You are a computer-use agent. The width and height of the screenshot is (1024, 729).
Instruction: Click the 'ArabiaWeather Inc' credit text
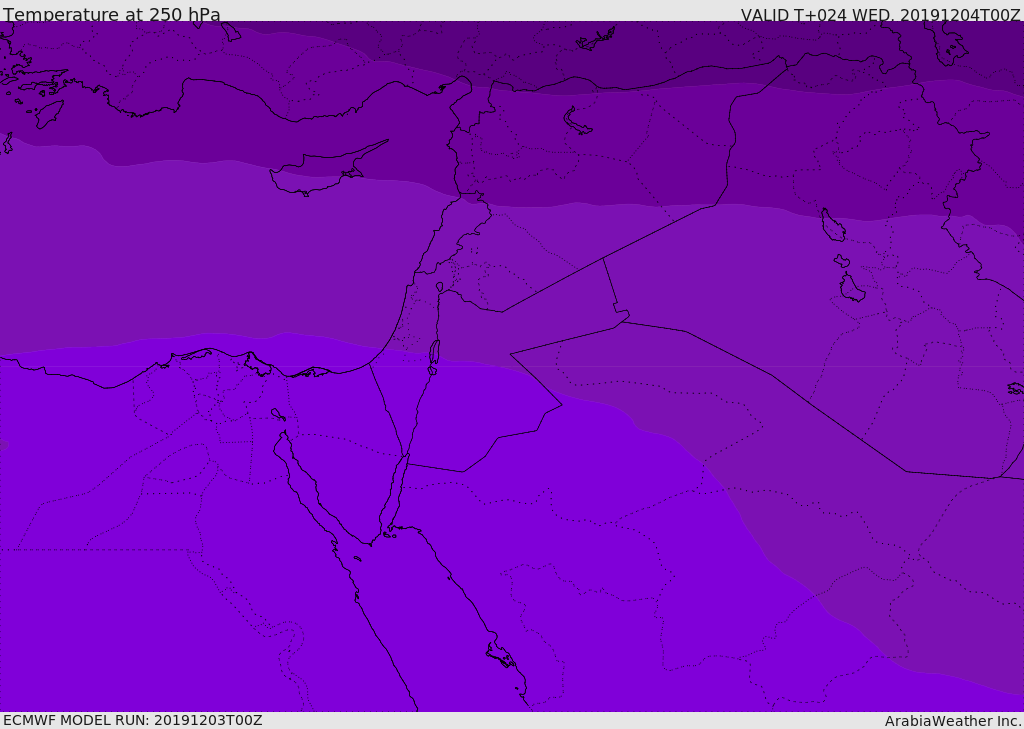point(952,721)
